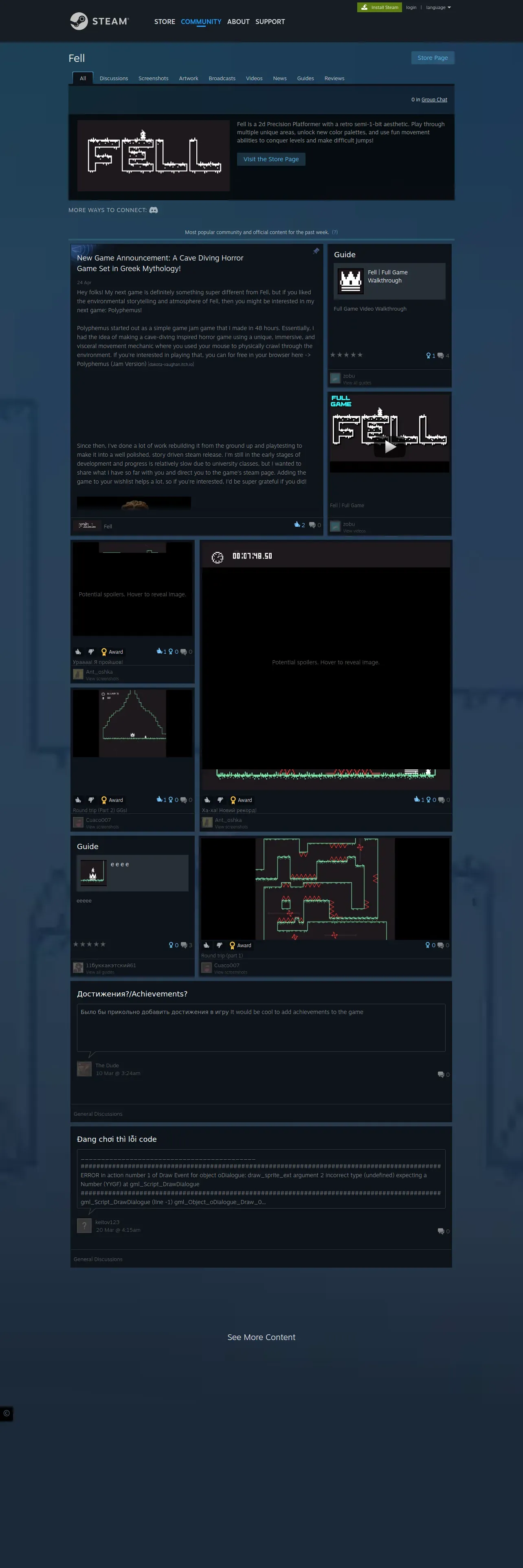
Task: Open zobu's avatar on the Walkthrough guide card
Action: coord(335,378)
